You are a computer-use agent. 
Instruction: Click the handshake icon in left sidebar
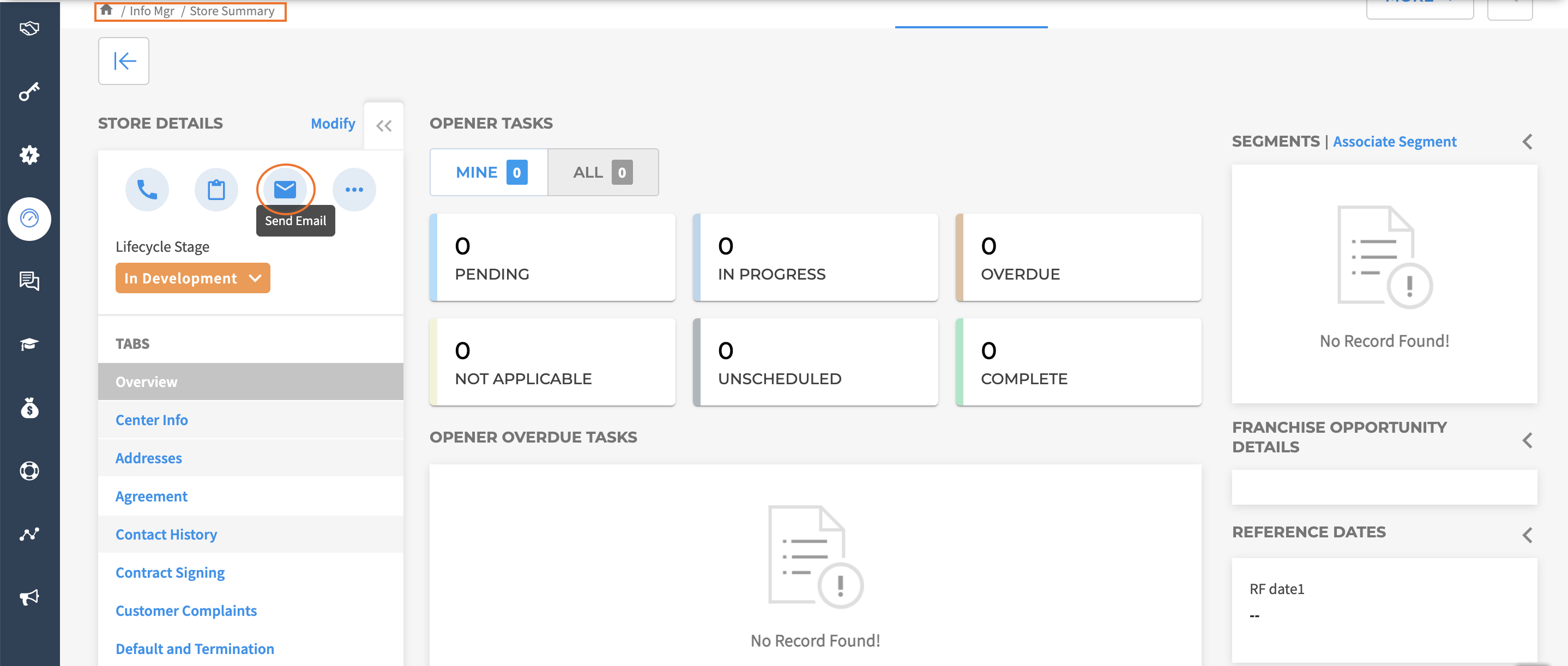pyautogui.click(x=29, y=28)
